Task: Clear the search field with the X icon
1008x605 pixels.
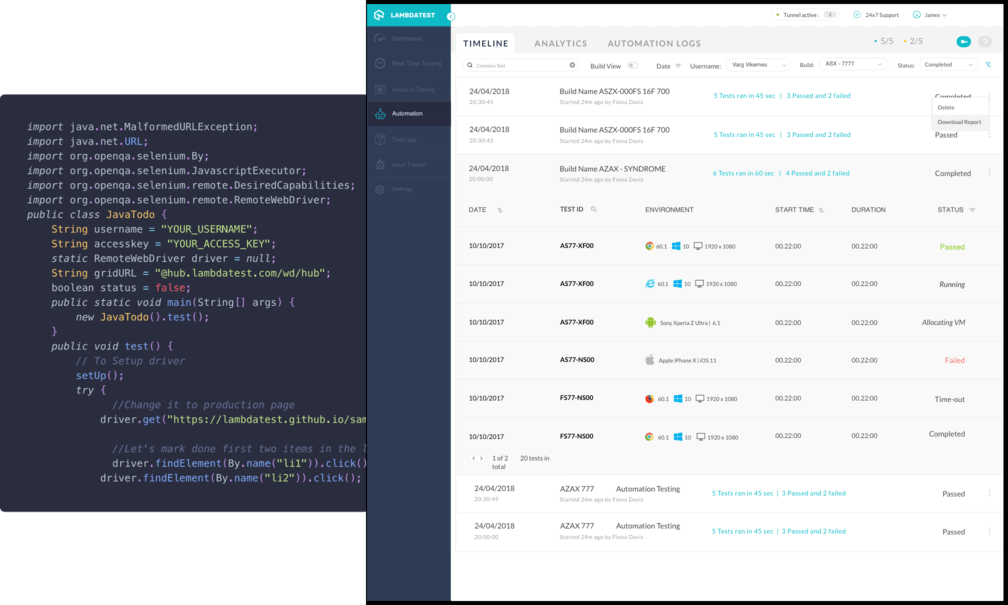Action: [x=572, y=65]
